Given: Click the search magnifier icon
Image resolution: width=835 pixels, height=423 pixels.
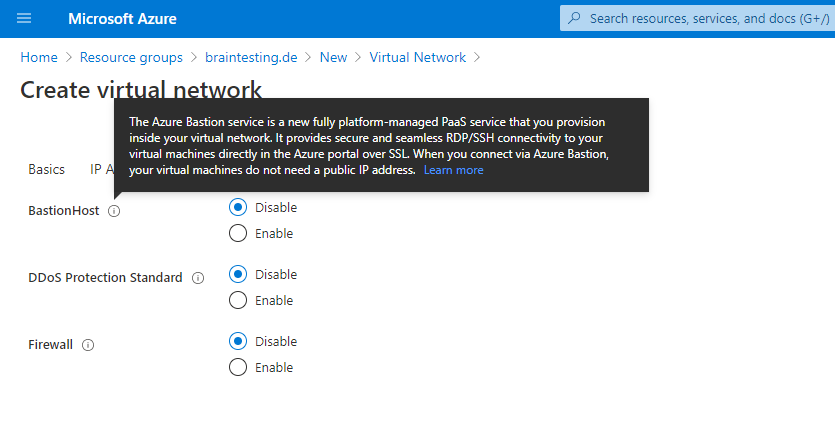Looking at the screenshot, I should coord(574,18).
